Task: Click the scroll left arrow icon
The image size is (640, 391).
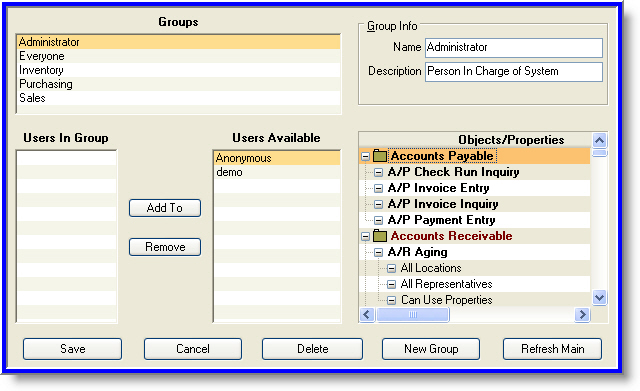Action: (x=367, y=315)
